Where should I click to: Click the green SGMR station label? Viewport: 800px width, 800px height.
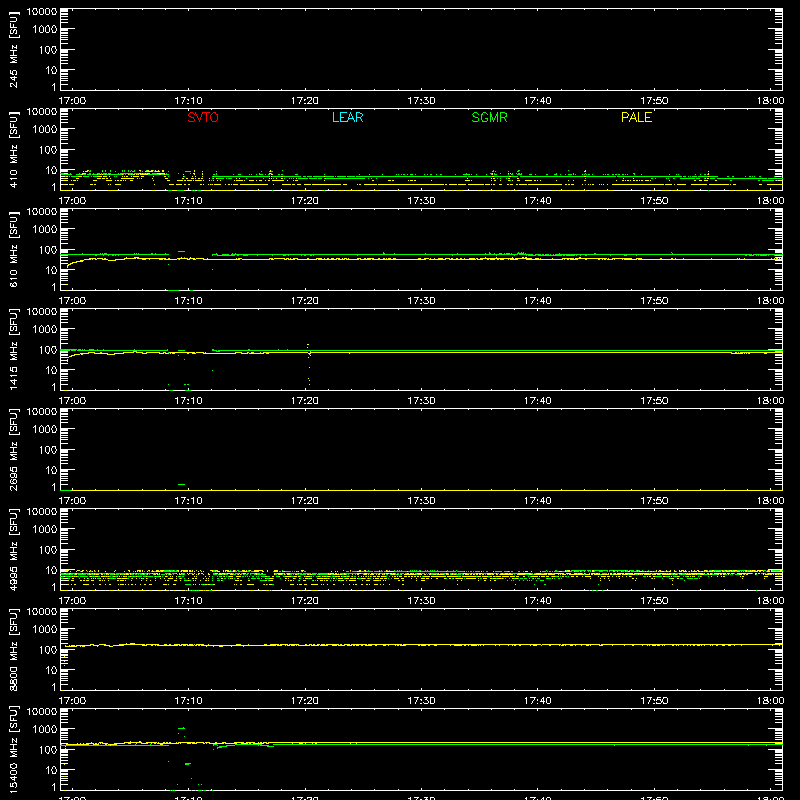point(489,117)
